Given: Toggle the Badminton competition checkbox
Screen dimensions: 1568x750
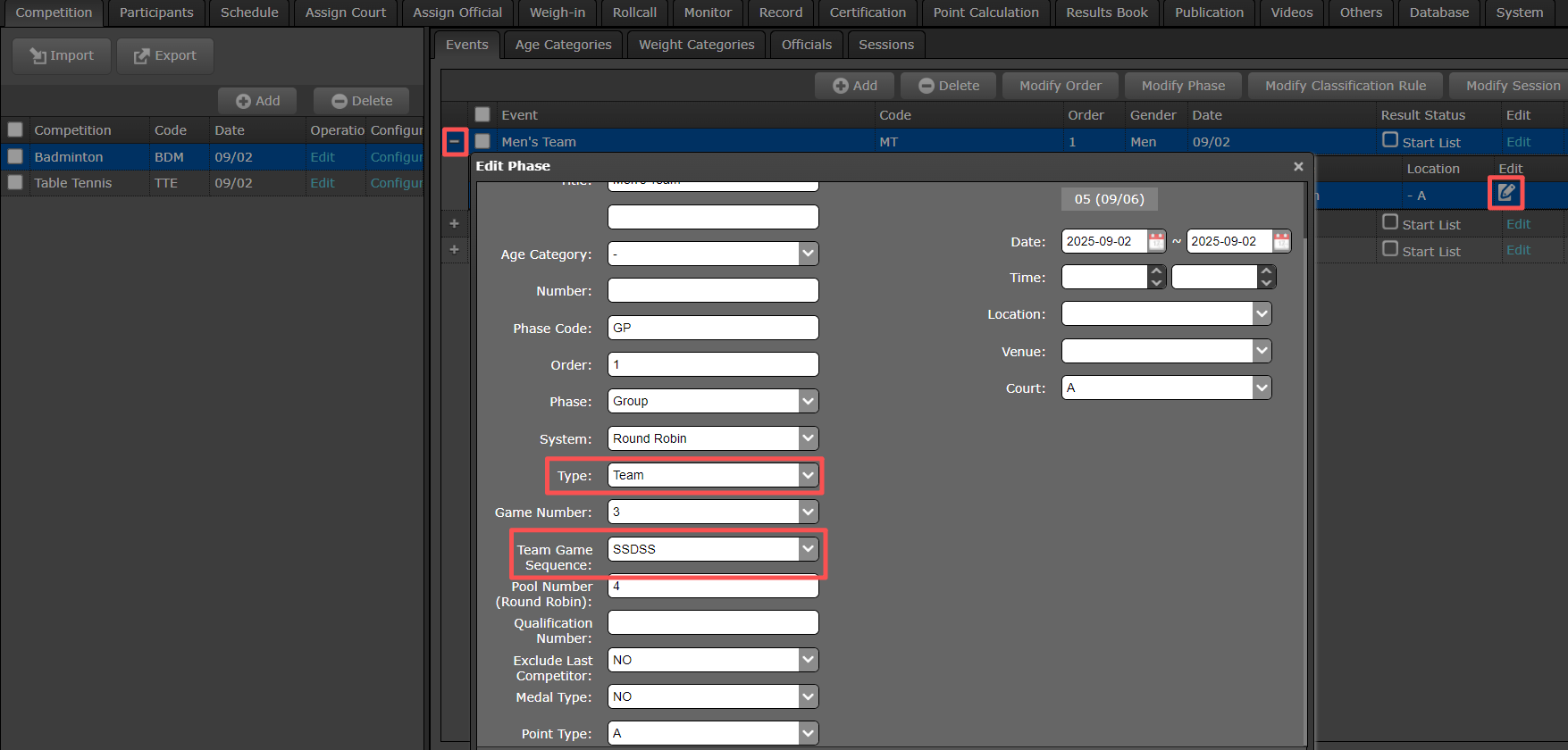Looking at the screenshot, I should point(15,156).
